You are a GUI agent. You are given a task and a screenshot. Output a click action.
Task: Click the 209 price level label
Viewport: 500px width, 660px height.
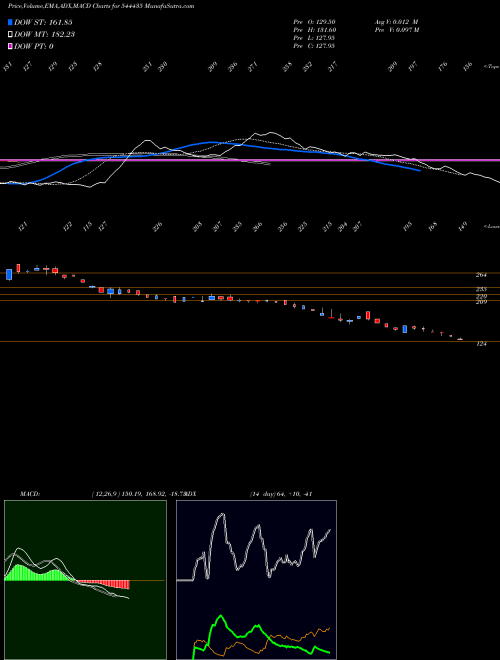click(481, 302)
